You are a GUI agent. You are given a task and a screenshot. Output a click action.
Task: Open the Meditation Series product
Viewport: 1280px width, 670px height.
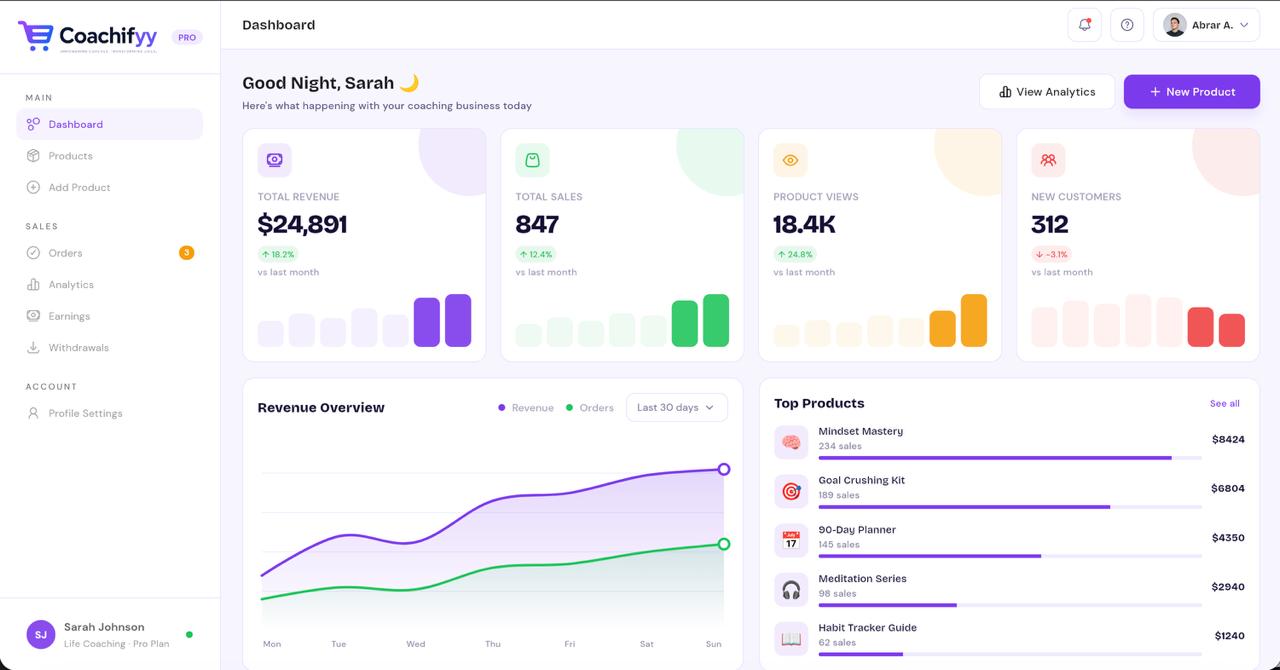[x=863, y=579]
